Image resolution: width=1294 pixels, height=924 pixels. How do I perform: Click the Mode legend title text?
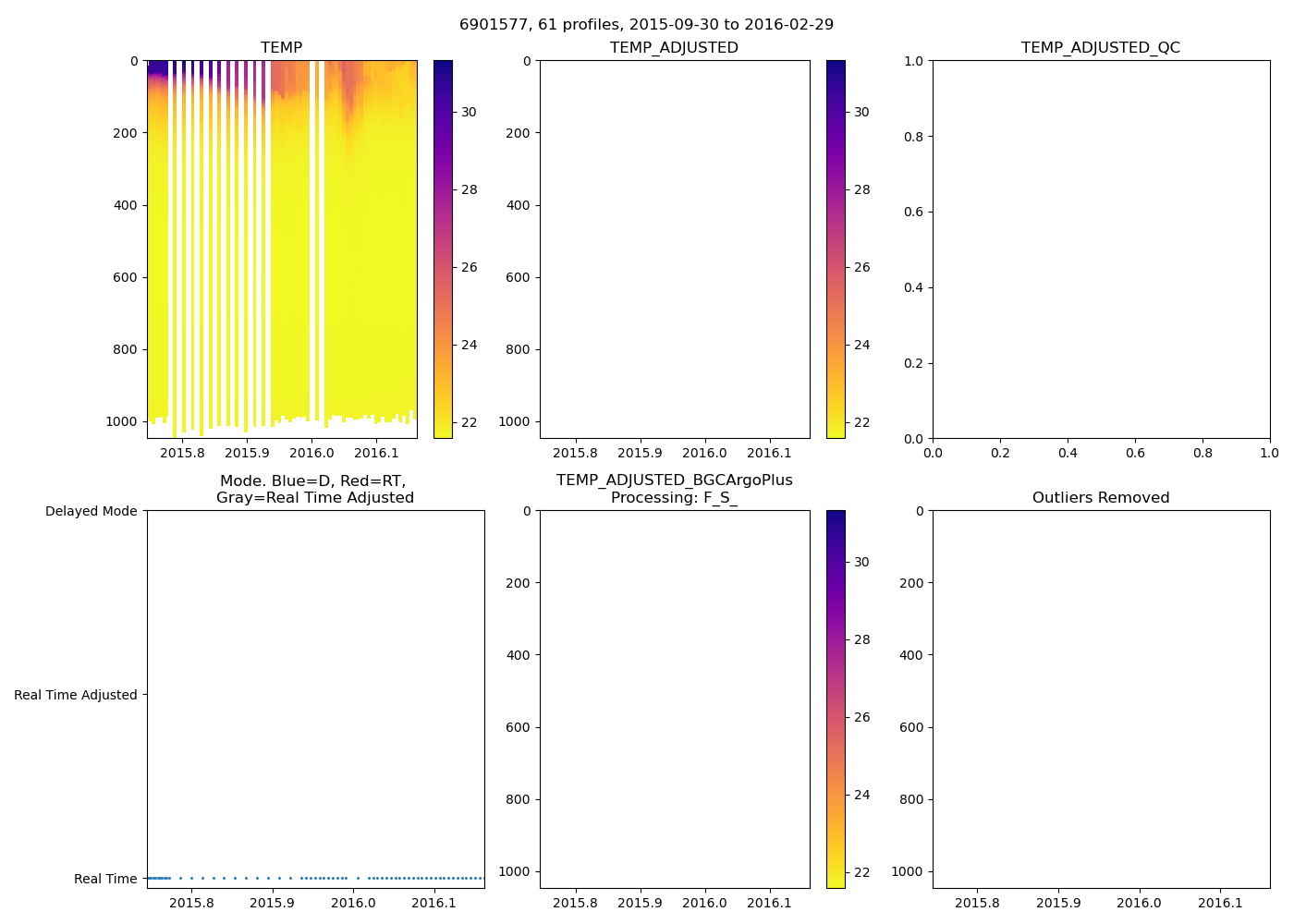coord(314,489)
